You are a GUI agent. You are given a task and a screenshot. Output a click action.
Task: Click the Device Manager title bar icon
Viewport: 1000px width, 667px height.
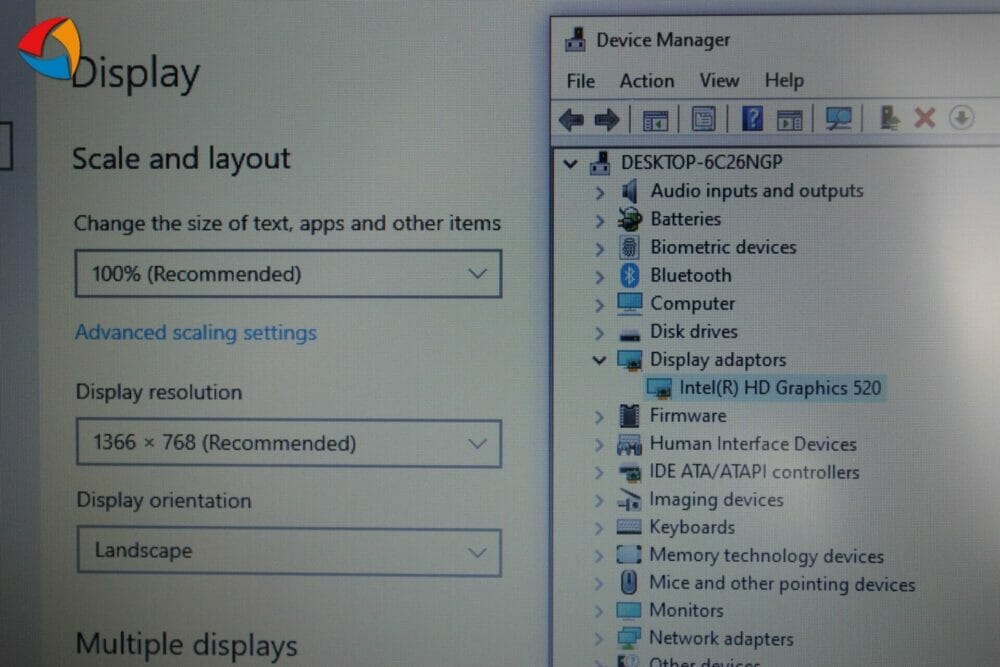(575, 40)
